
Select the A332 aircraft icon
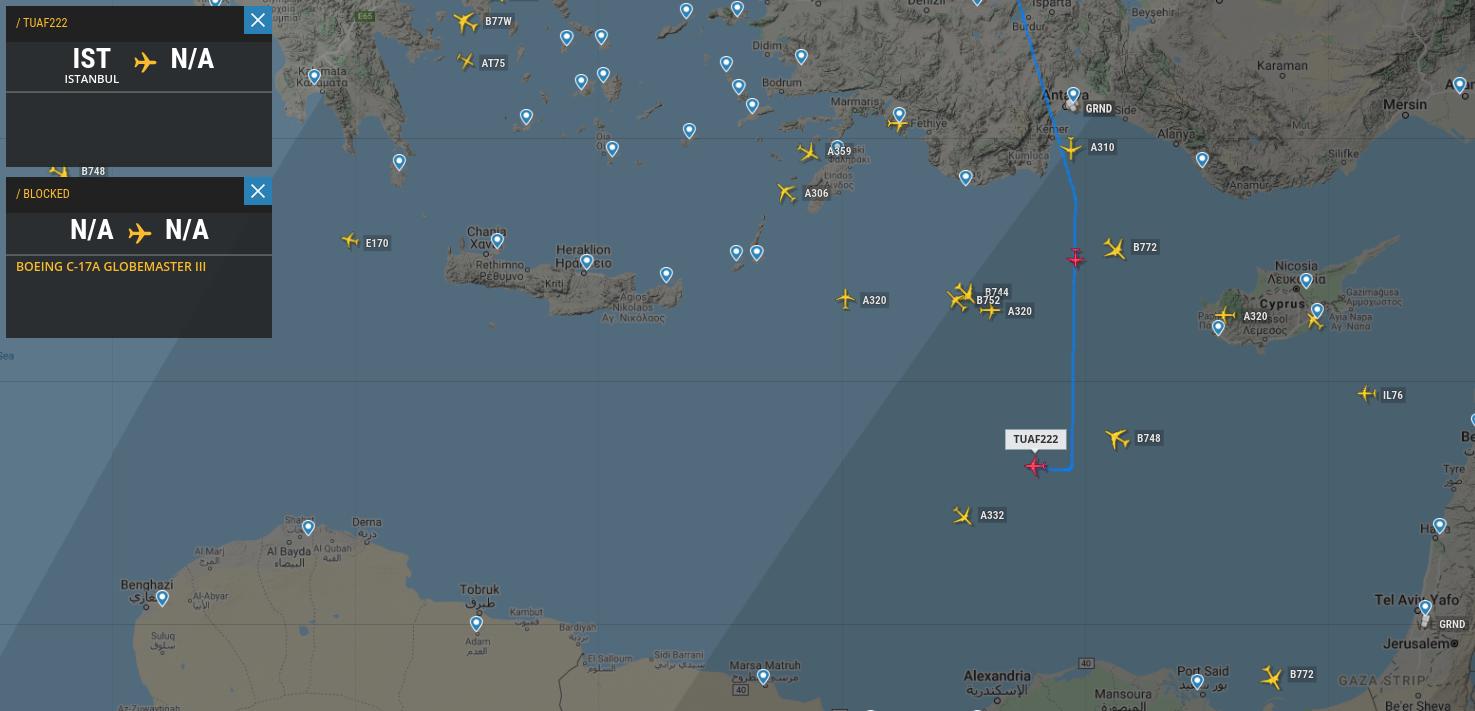962,515
